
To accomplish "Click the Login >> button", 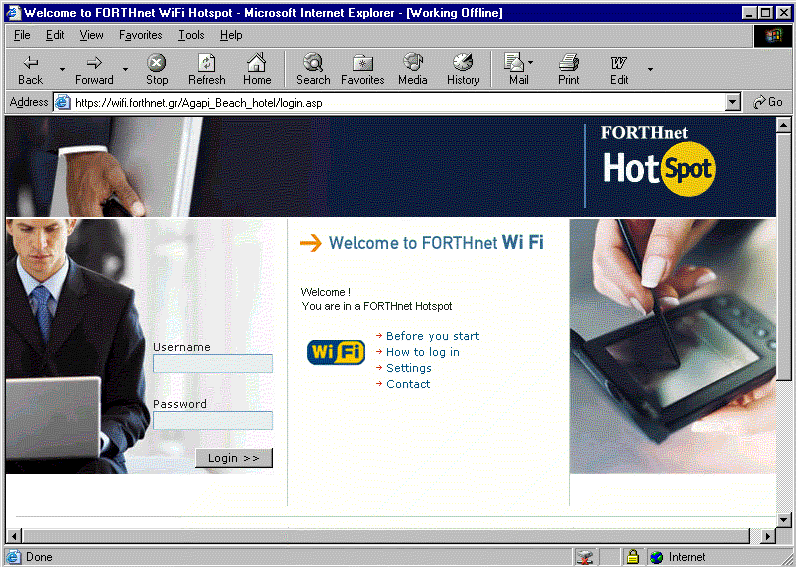I will tap(234, 458).
